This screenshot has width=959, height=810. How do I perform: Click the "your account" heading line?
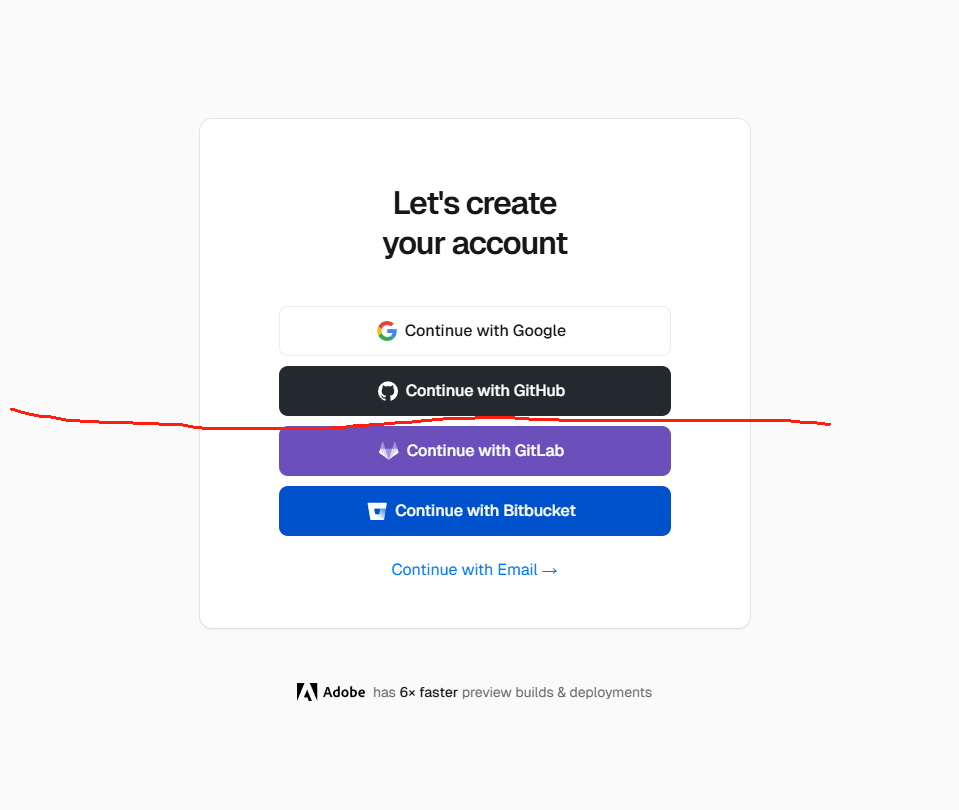point(475,243)
